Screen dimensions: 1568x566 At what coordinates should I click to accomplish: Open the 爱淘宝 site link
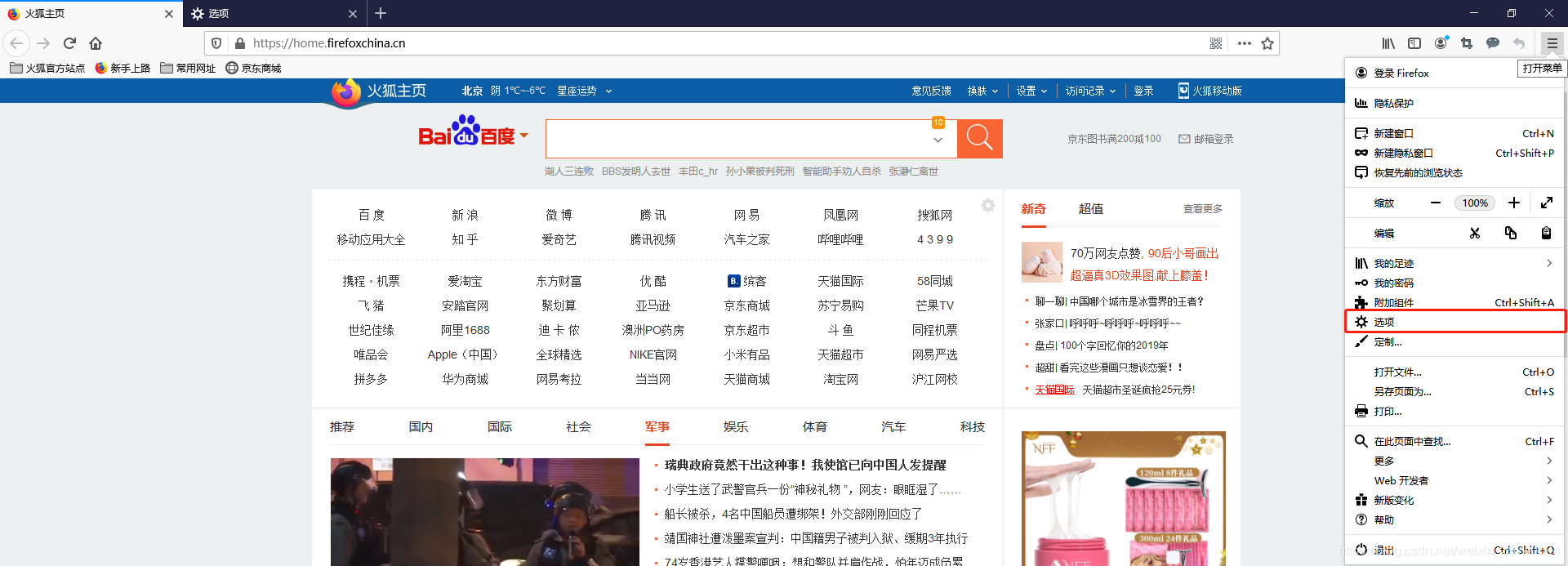(465, 281)
